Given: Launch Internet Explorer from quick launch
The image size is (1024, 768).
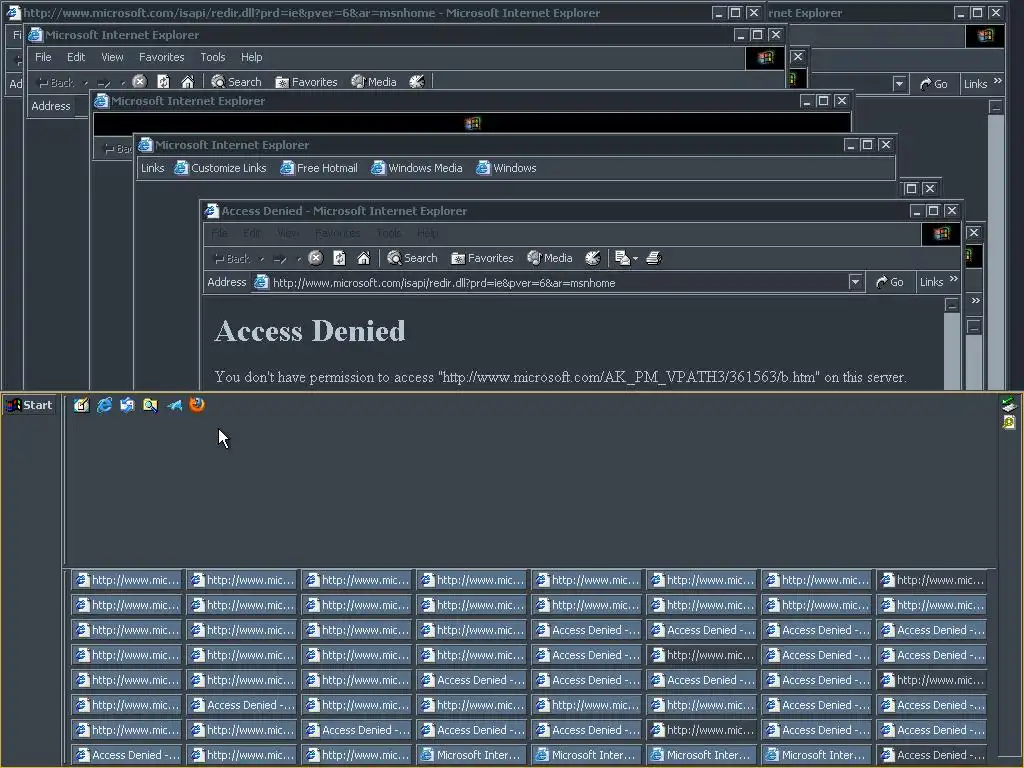Looking at the screenshot, I should pyautogui.click(x=104, y=405).
